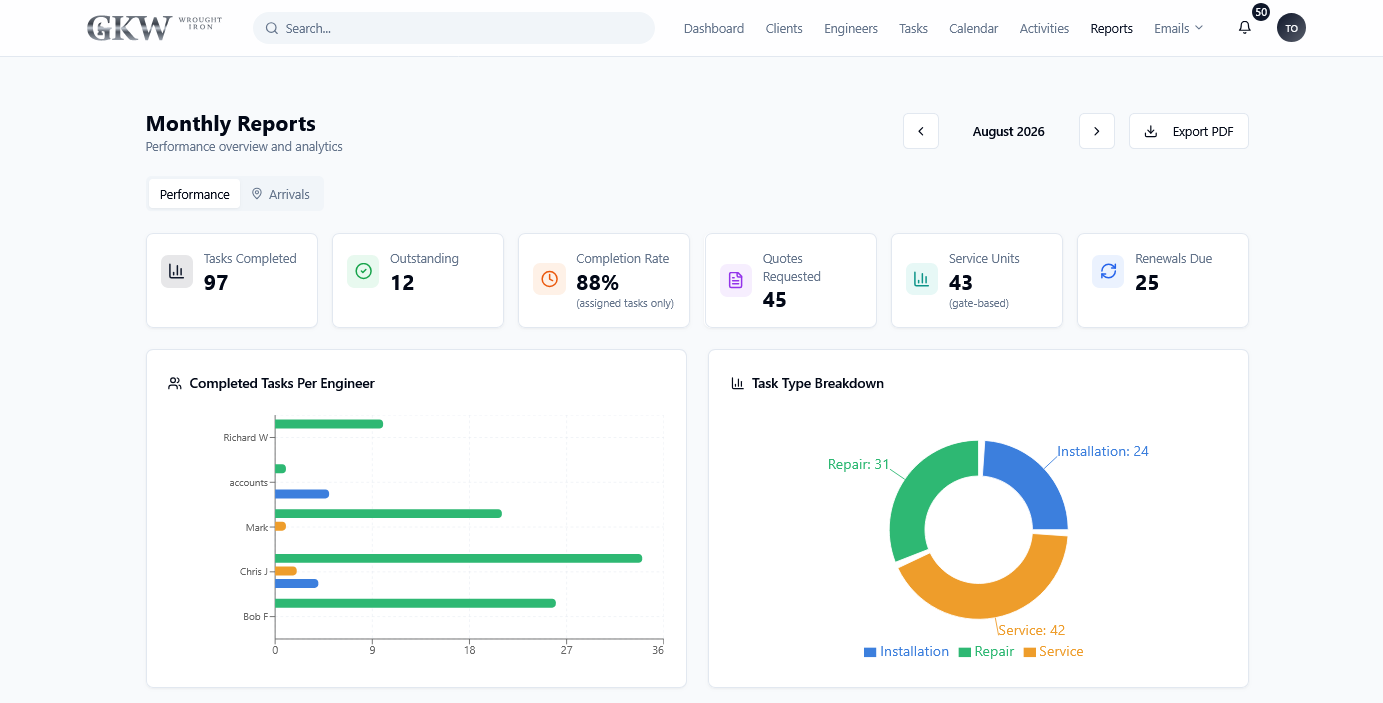Viewport: 1383px width, 703px height.
Task: Click the green Repair donut segment
Action: click(x=920, y=489)
